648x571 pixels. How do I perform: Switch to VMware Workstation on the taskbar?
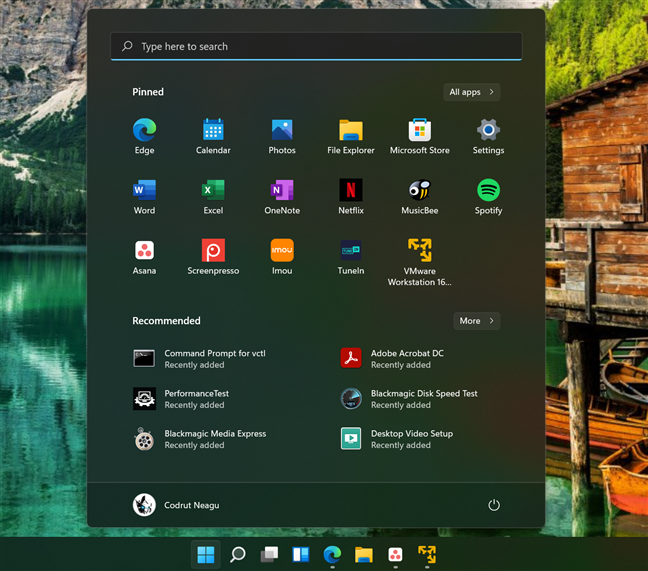(x=427, y=554)
